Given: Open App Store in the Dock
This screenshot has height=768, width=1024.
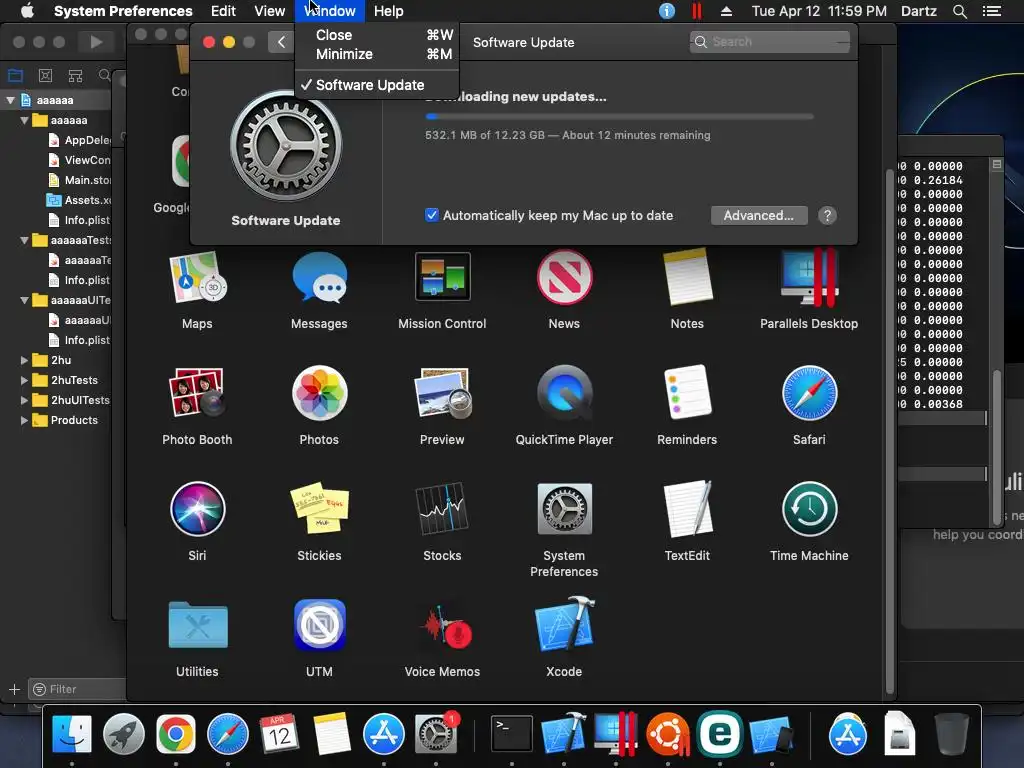Looking at the screenshot, I should 383,733.
